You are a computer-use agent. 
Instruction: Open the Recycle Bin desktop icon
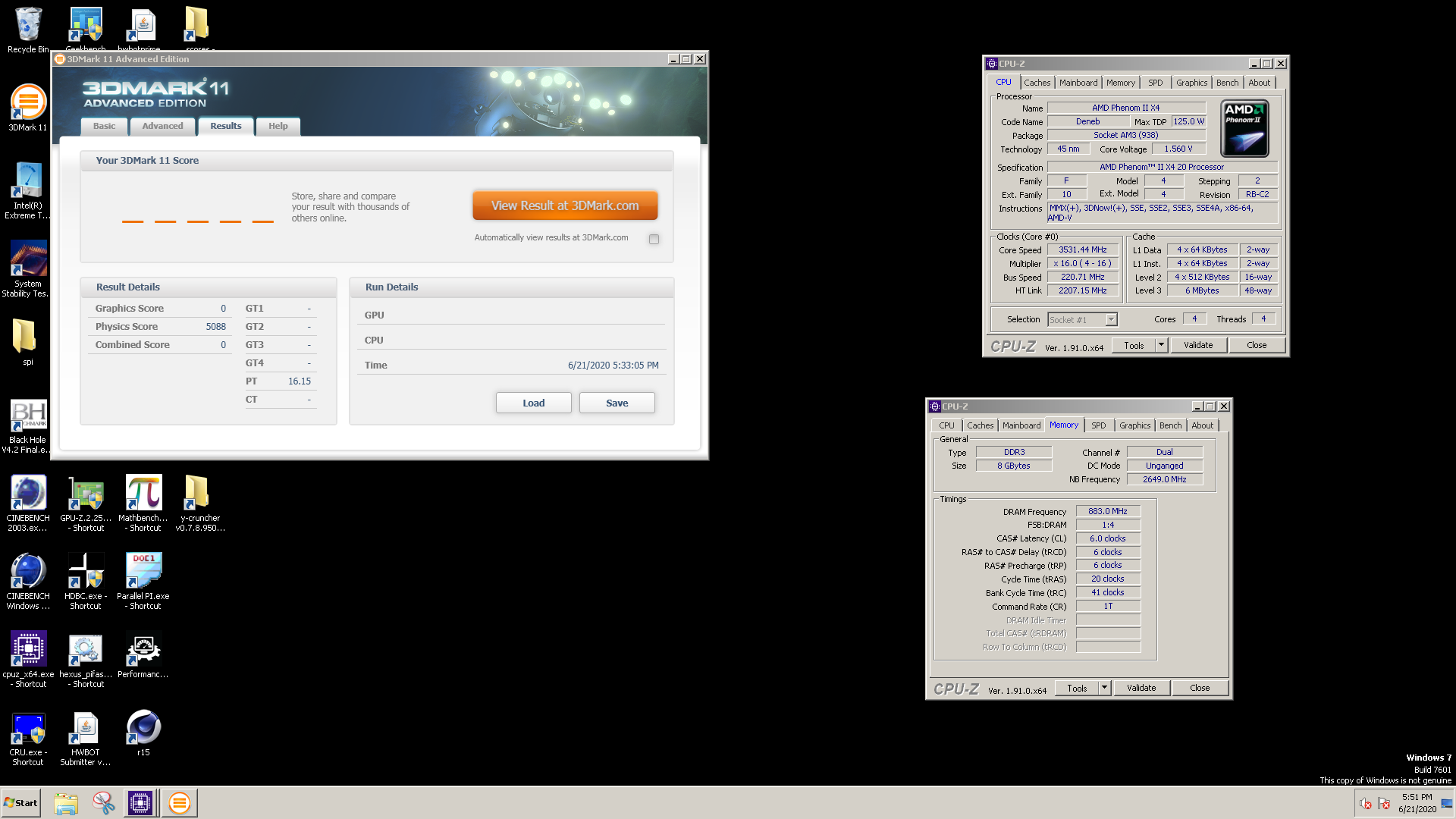pyautogui.click(x=28, y=30)
